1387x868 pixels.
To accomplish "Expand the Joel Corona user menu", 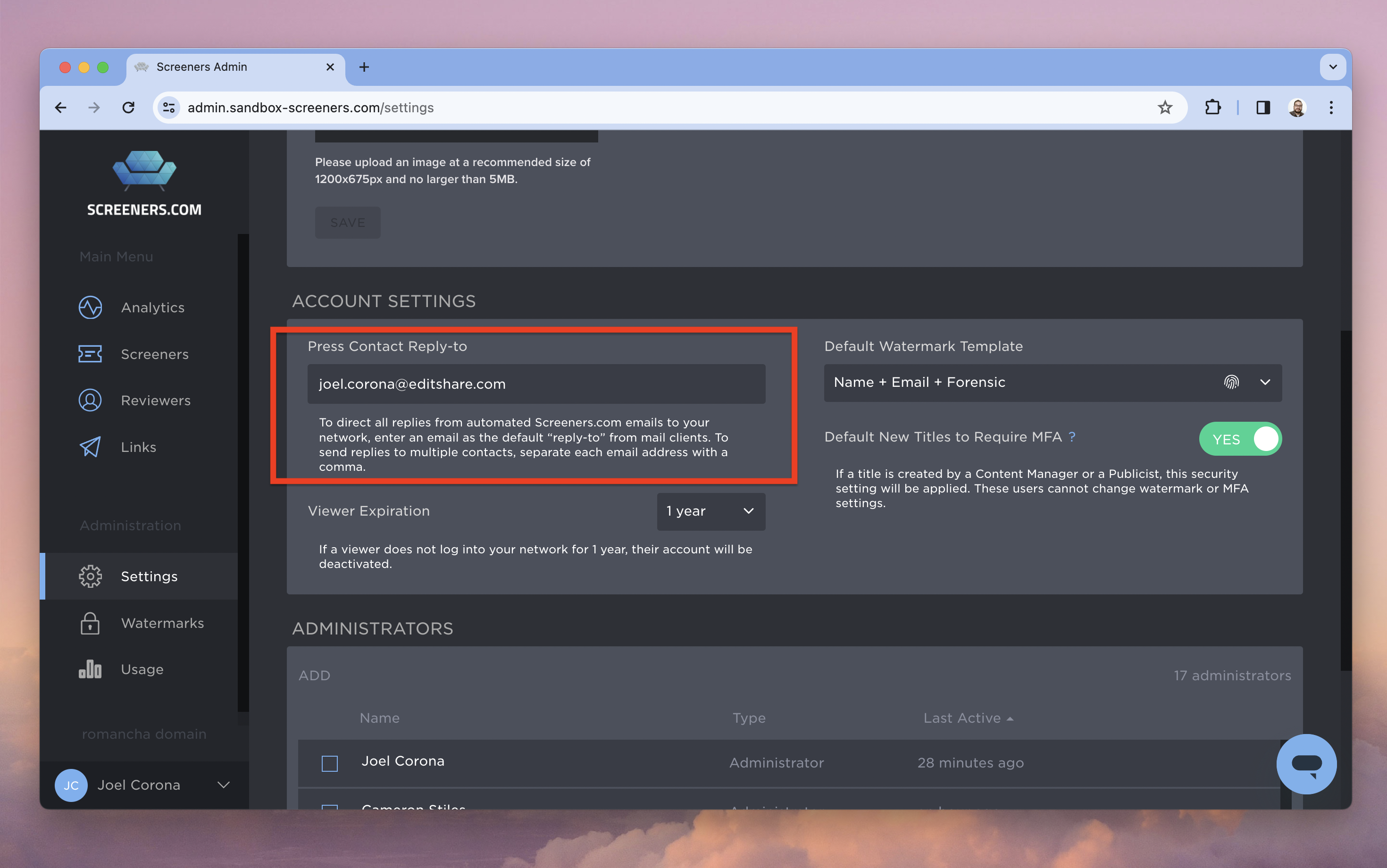I will 223,785.
